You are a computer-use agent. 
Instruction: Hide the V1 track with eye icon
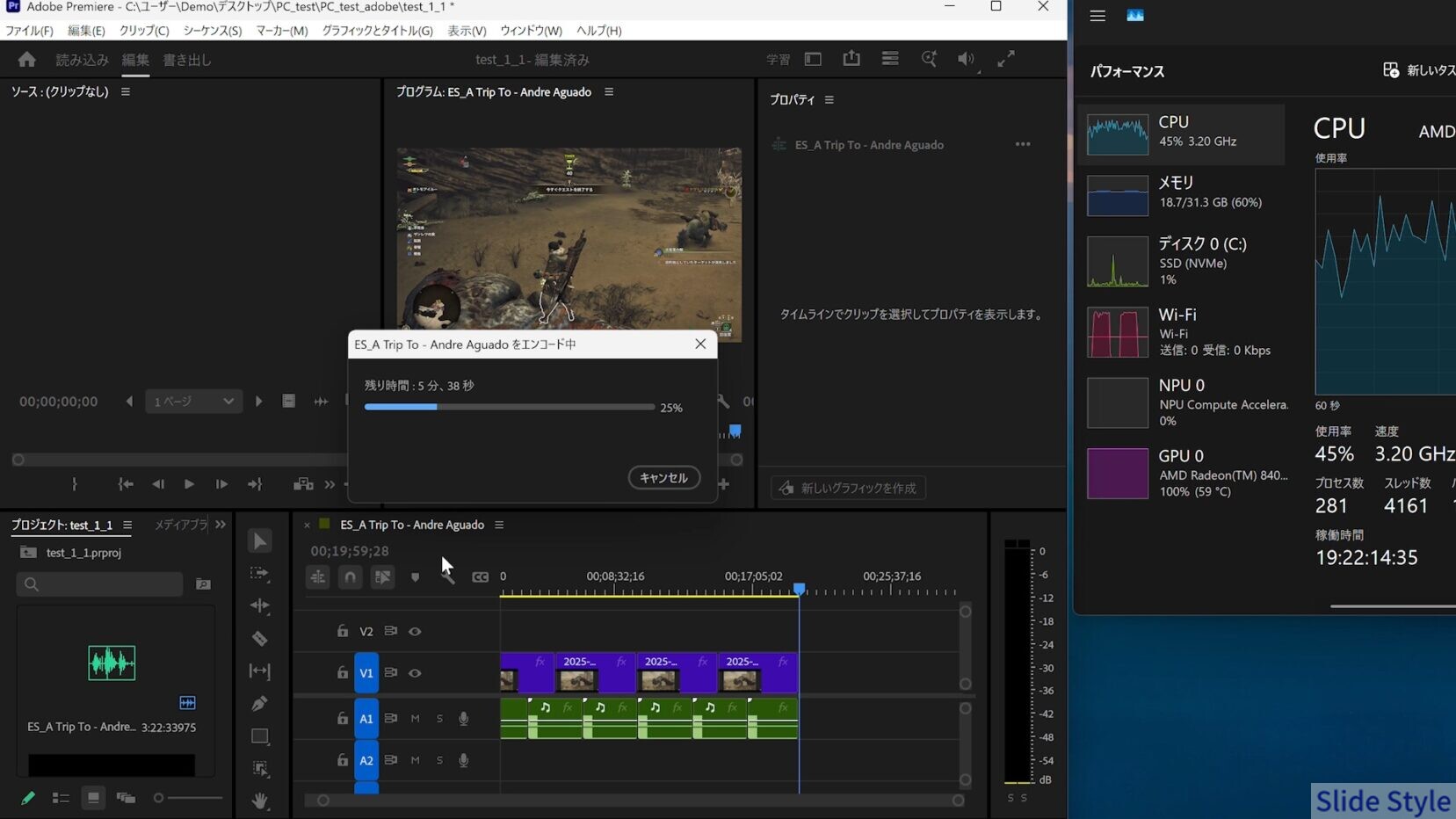[x=415, y=673]
